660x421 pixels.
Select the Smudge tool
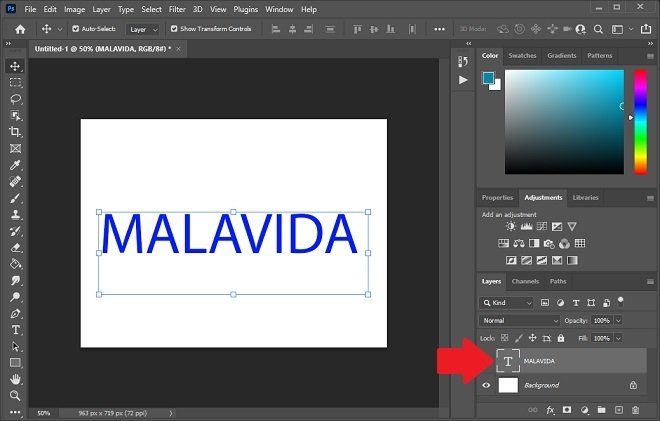pos(15,280)
